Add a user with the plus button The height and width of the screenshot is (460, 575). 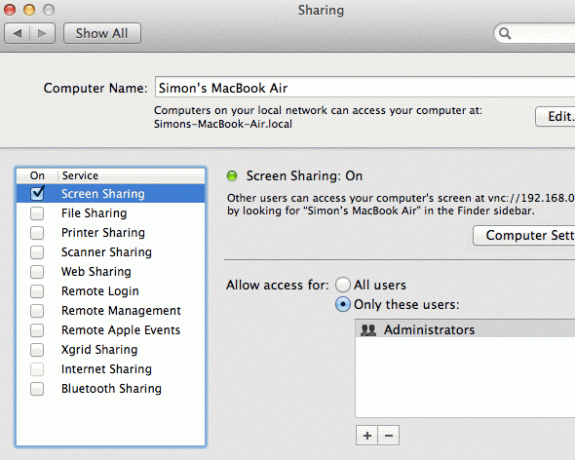[367, 435]
